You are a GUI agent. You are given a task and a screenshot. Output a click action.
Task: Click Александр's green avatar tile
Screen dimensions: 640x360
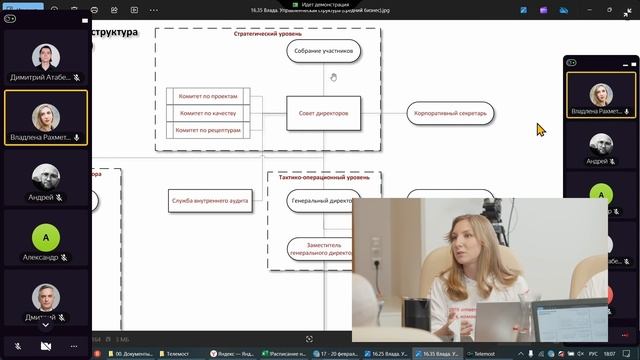tap(46, 238)
